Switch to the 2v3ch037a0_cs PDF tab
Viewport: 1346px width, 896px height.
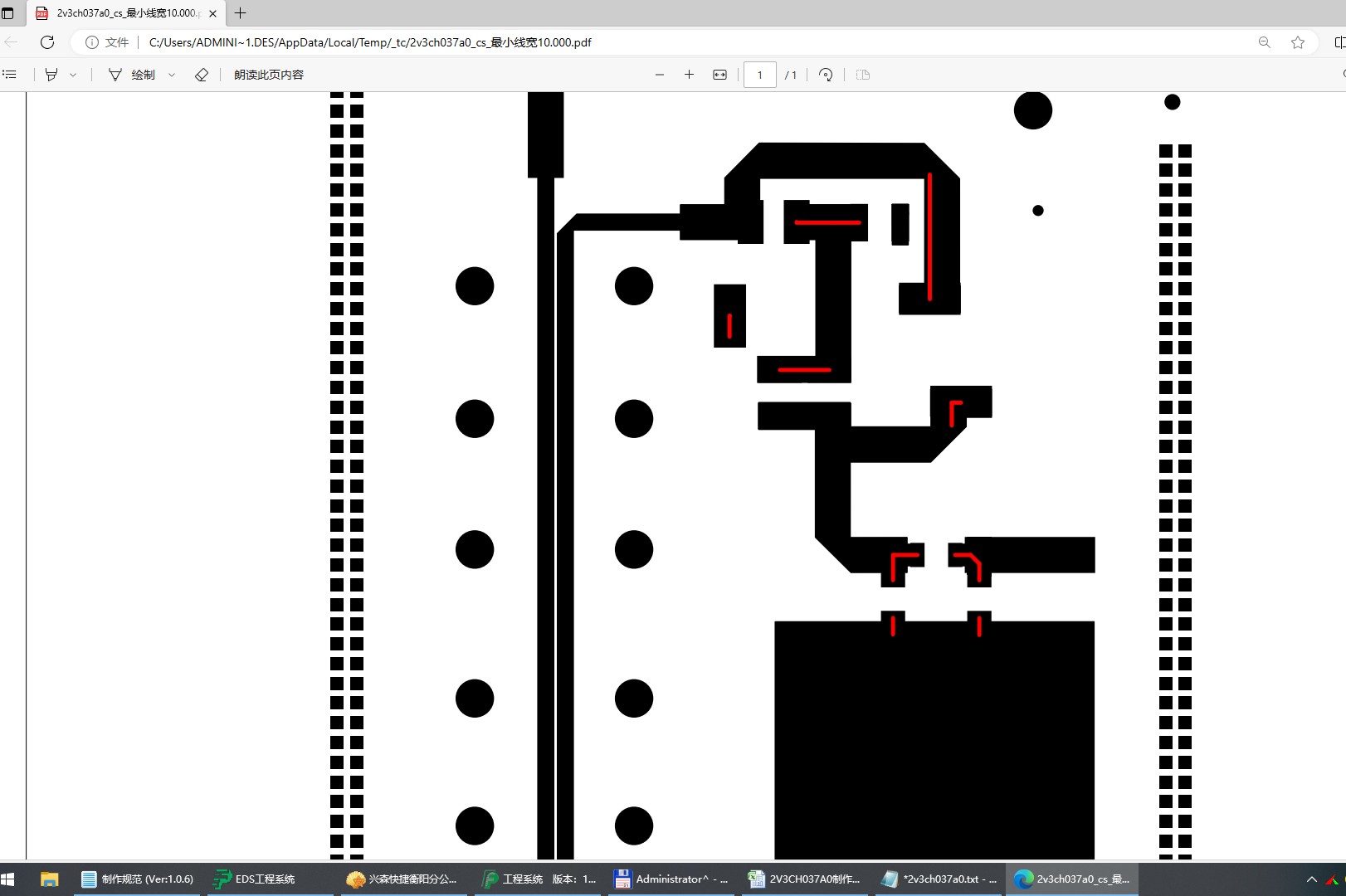126,13
